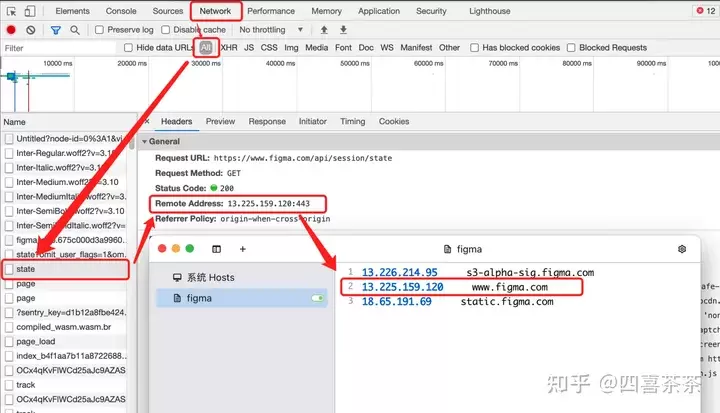Click the network overview timeline bars
The image size is (720, 413).
(37, 77)
